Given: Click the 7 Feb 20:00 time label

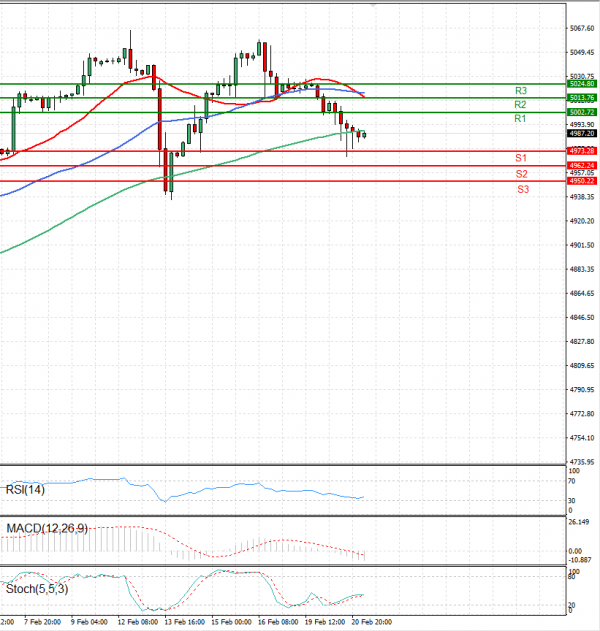Looking at the screenshot, I should [x=42, y=622].
